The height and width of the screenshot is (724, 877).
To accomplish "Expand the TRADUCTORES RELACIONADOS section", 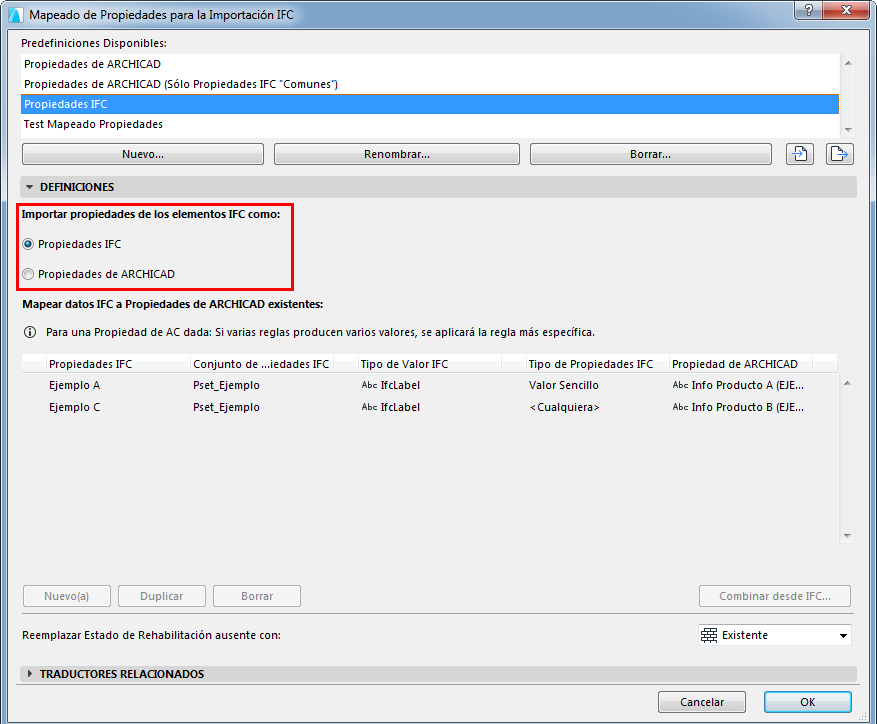I will point(30,674).
